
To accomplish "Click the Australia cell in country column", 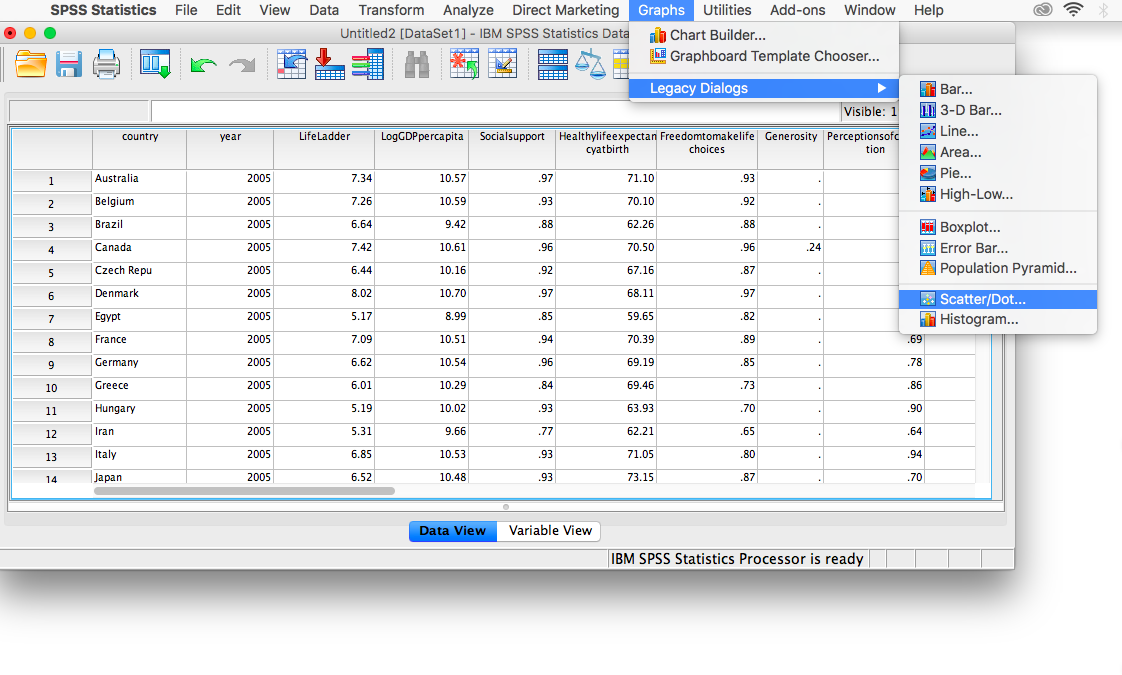I will pyautogui.click(x=140, y=179).
